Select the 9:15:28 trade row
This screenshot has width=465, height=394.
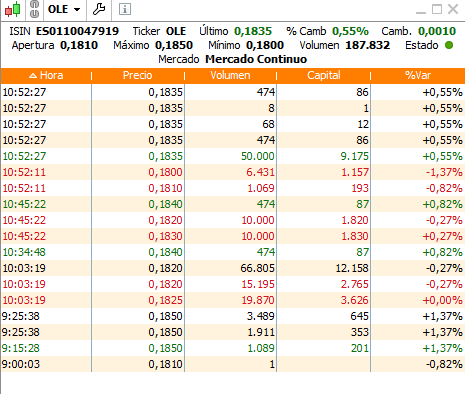pyautogui.click(x=233, y=348)
